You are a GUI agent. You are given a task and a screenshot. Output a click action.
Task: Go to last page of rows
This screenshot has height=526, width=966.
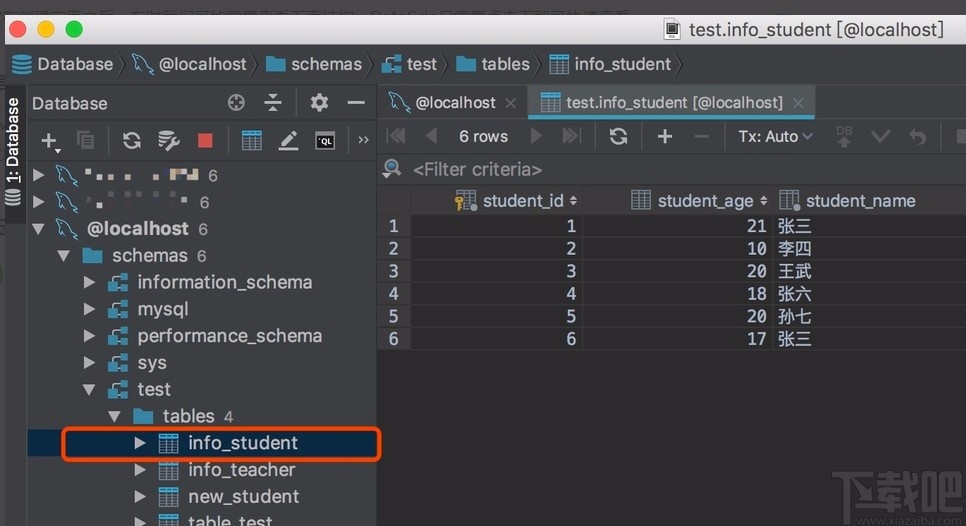tap(571, 136)
